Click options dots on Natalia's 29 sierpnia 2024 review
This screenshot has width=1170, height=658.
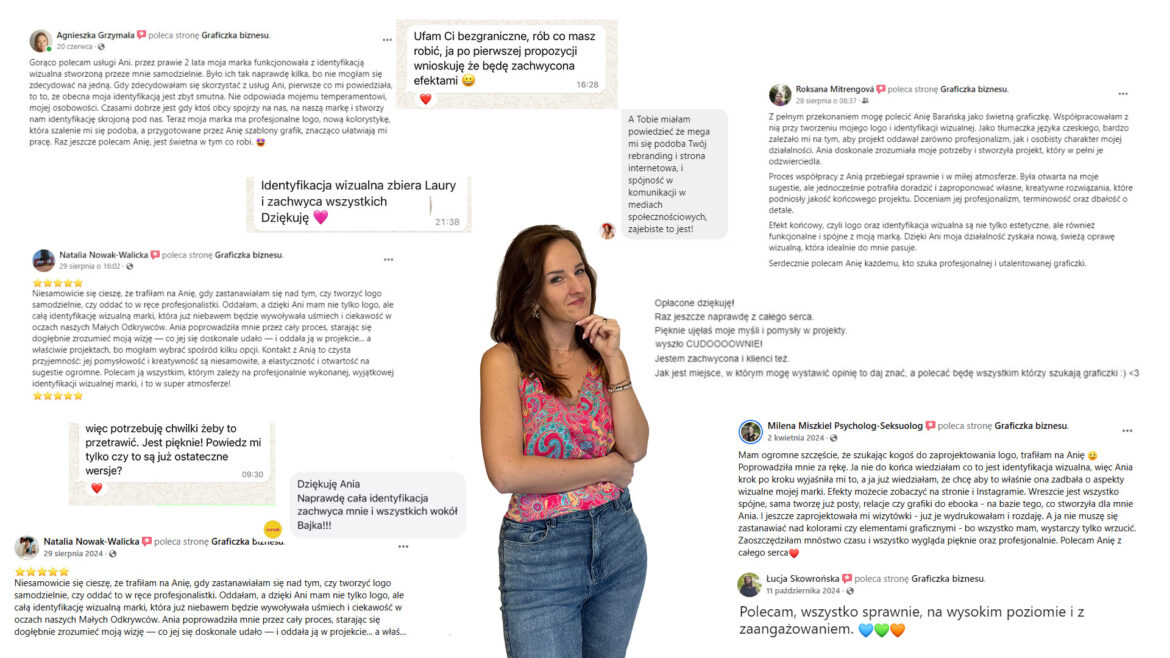coord(403,547)
